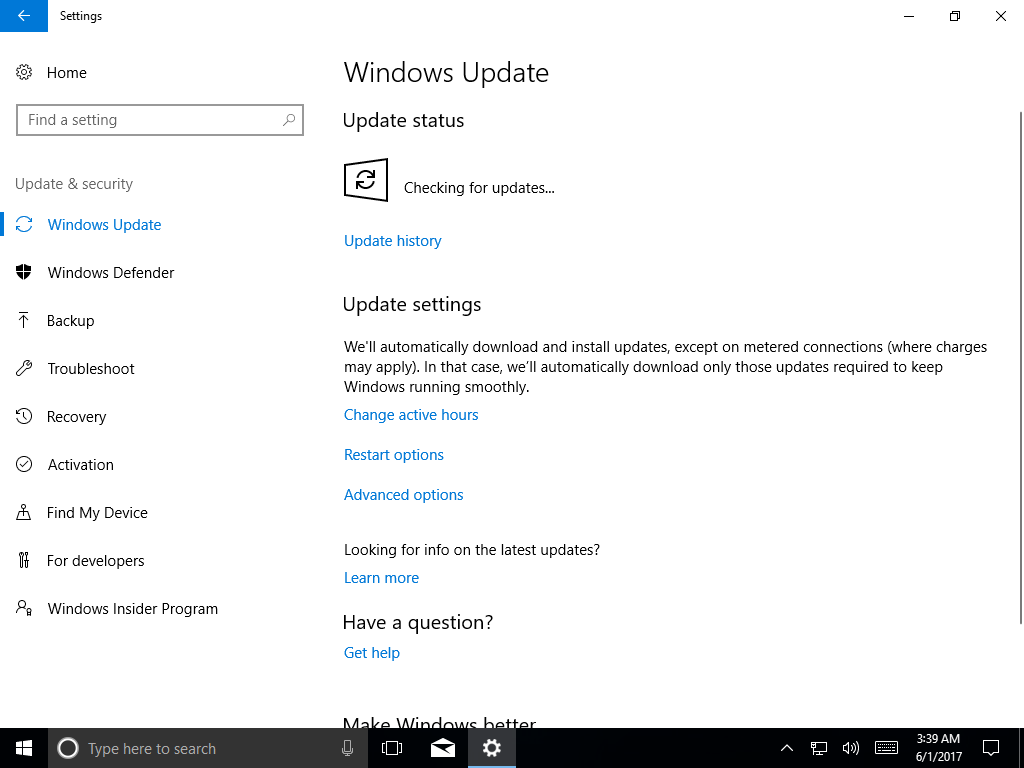Click the Windows Insider Program person icon
Viewport: 1024px width, 768px height.
24,609
